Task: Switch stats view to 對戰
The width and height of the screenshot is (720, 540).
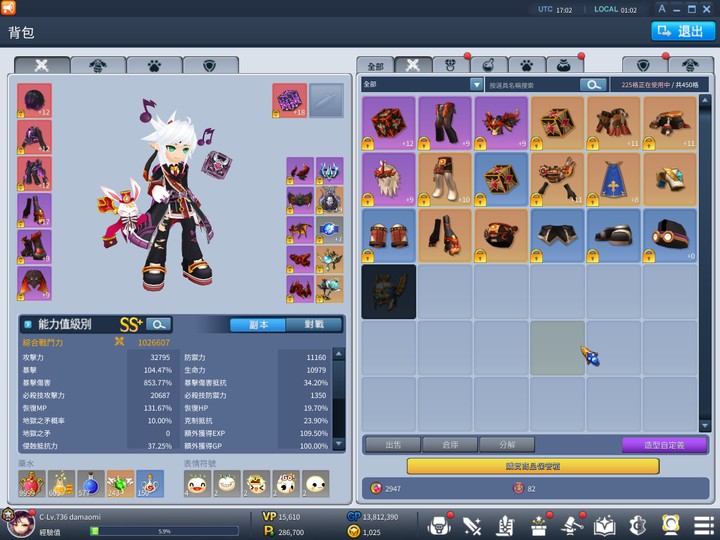Action: [314, 325]
